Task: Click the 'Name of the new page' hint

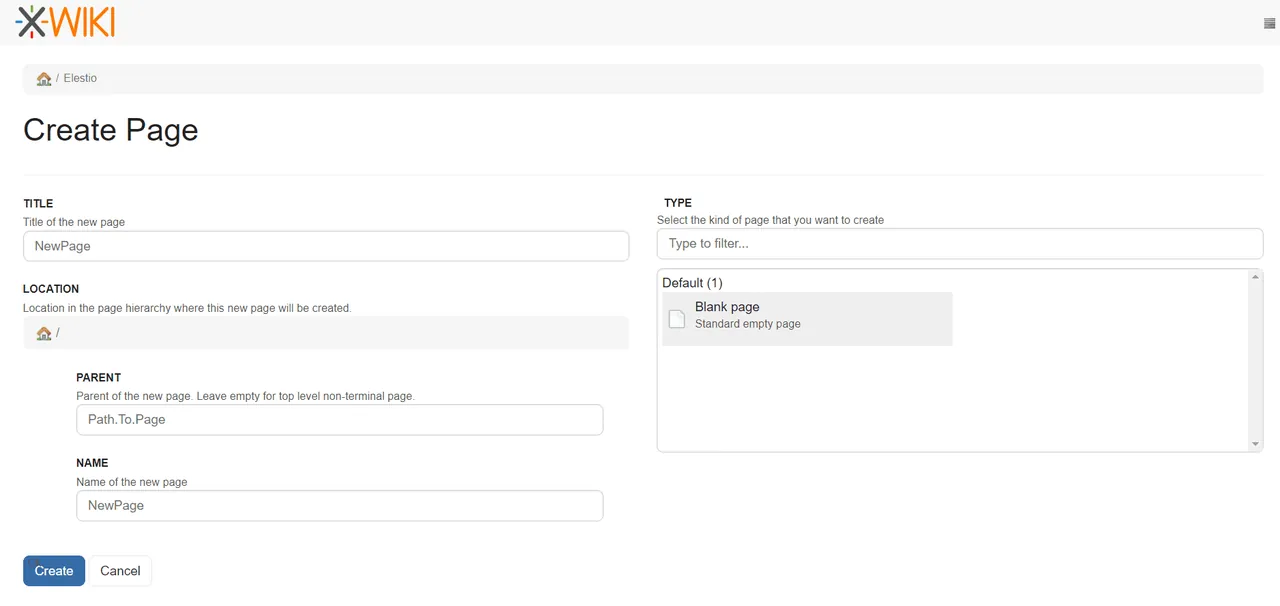Action: tap(132, 482)
